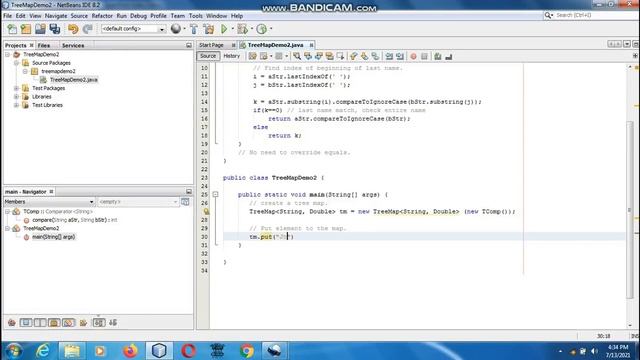Open the Debug menu
This screenshot has height=360, width=640.
pyautogui.click(x=138, y=16)
